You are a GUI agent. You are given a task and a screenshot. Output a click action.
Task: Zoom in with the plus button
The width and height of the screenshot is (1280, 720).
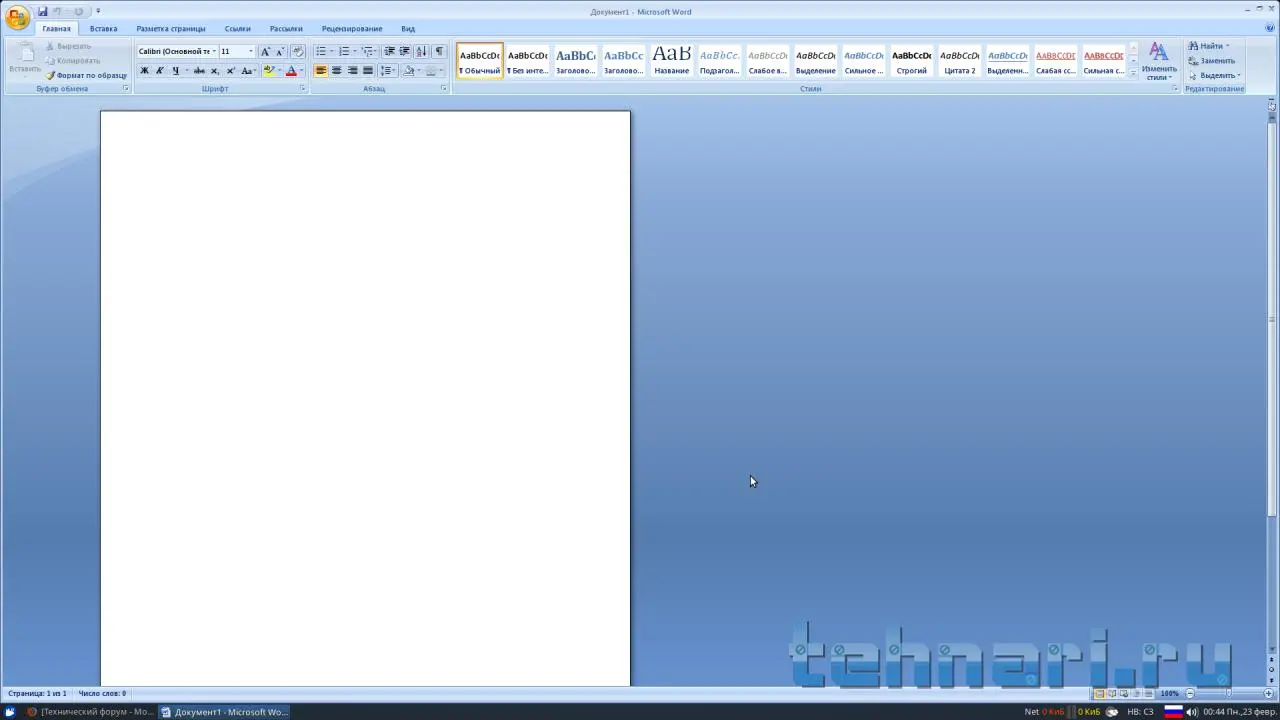[x=1269, y=693]
